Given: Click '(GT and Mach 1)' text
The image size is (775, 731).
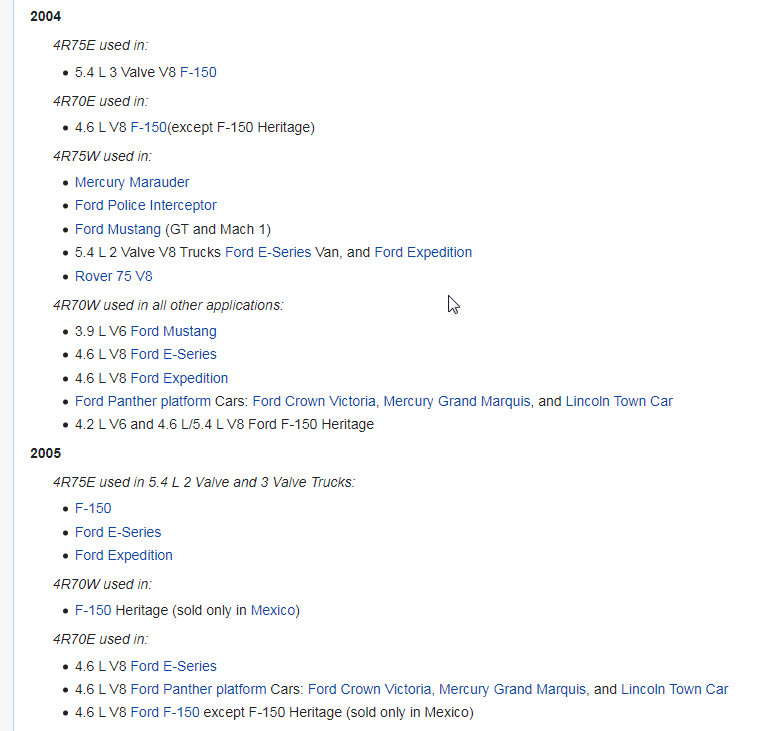Looking at the screenshot, I should tap(218, 229).
